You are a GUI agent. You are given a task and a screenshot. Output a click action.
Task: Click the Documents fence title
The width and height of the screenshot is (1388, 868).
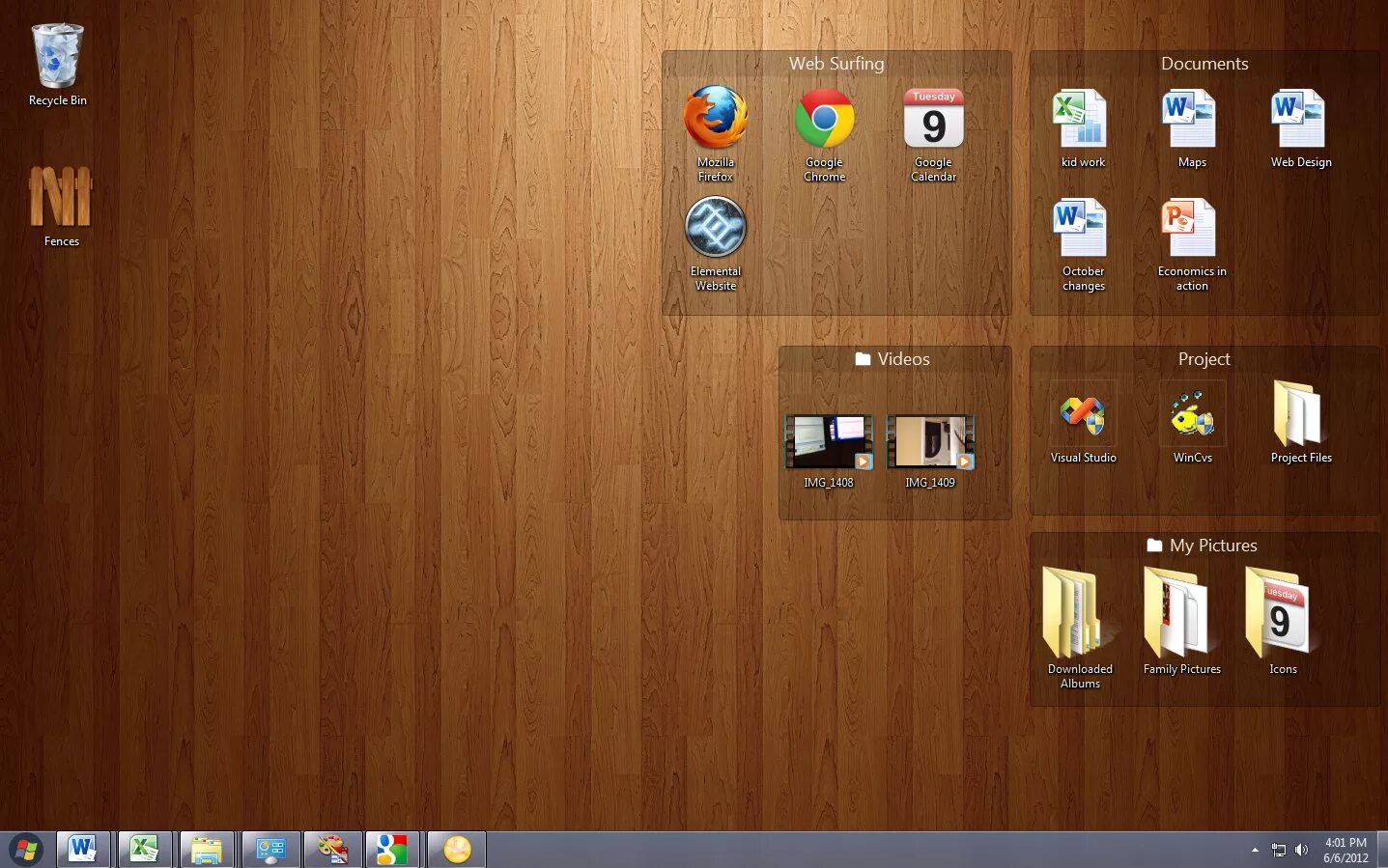click(1204, 64)
